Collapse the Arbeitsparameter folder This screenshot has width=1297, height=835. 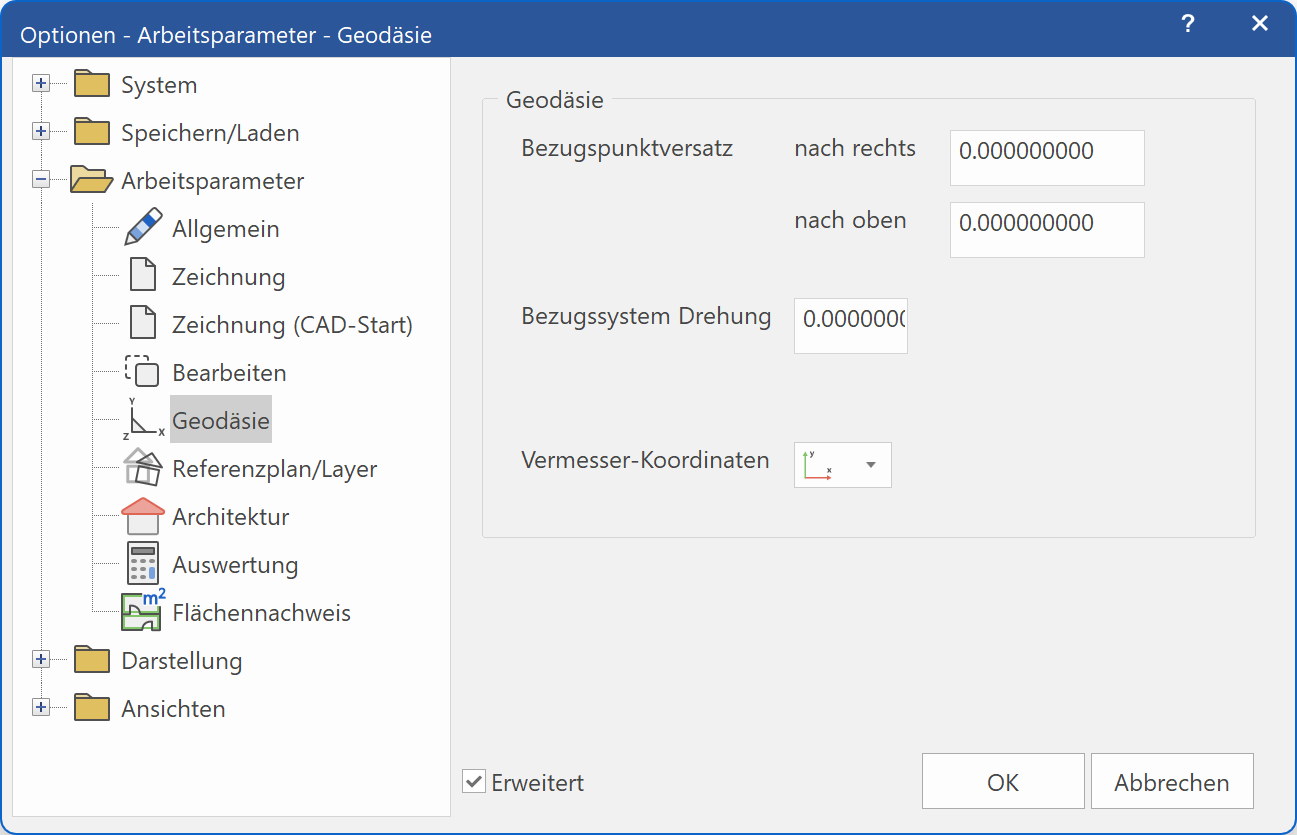pos(41,179)
